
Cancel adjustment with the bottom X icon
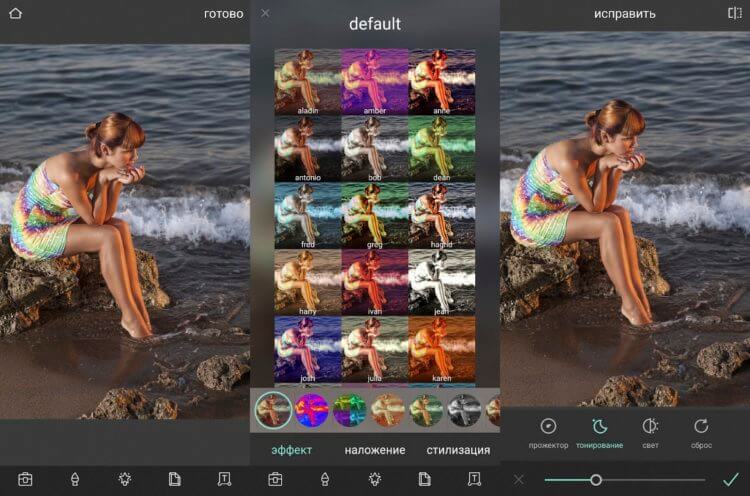pyautogui.click(x=519, y=479)
